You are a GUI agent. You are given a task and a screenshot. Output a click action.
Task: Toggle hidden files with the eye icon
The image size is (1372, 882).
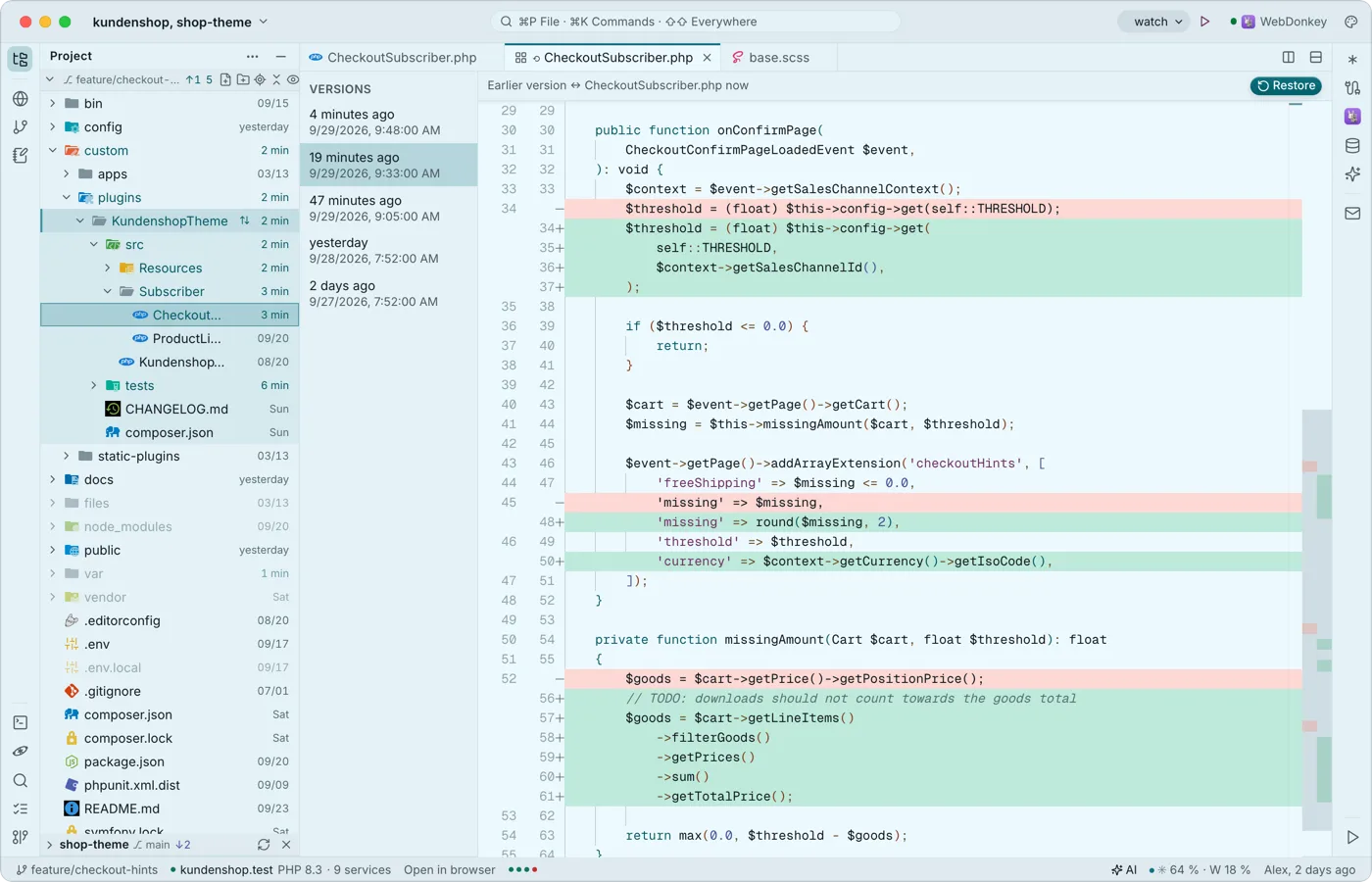[x=292, y=79]
